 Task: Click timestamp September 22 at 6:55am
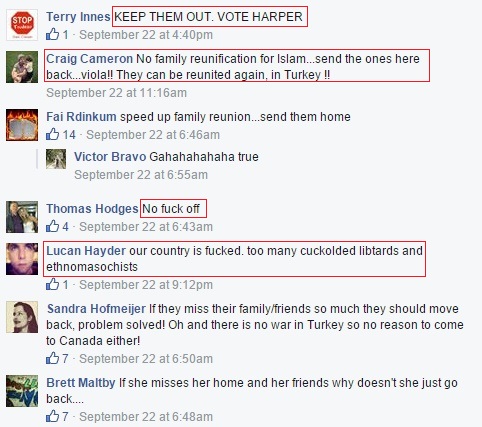coord(141,175)
